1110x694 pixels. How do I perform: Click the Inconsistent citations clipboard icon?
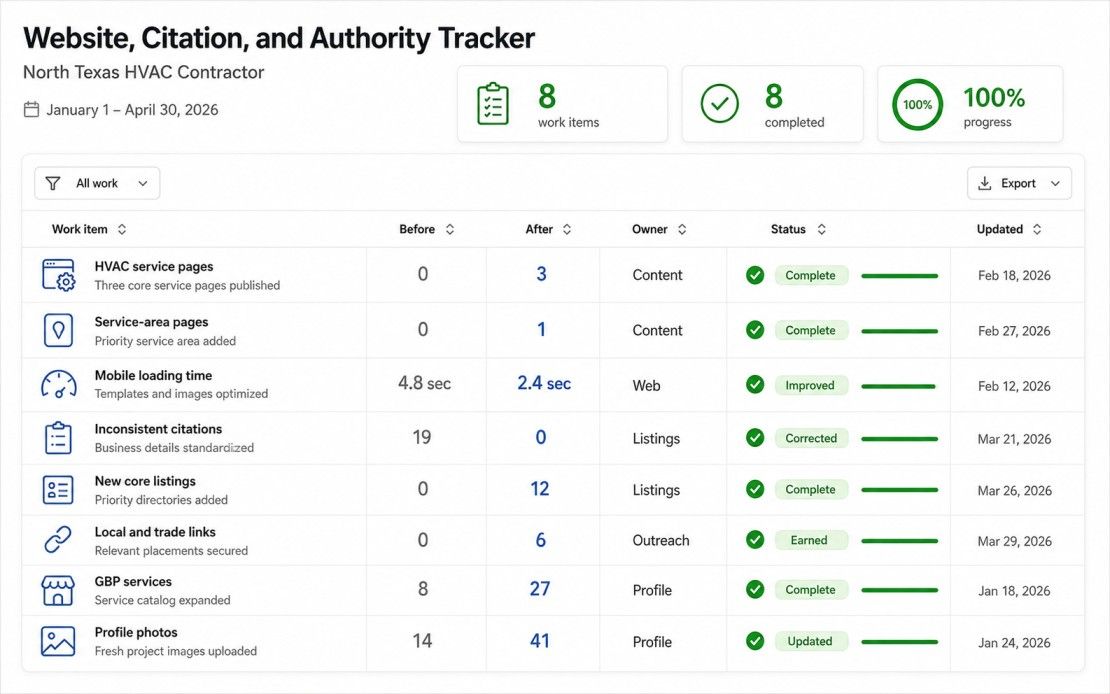point(58,438)
